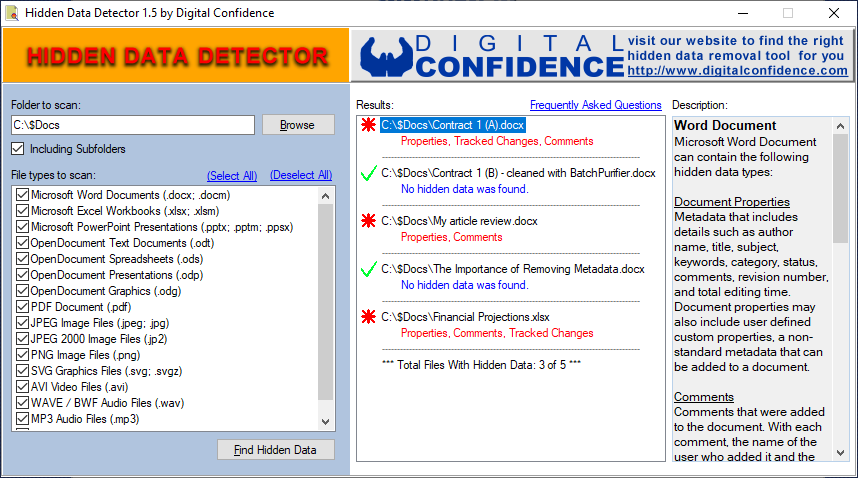The height and width of the screenshot is (478, 858).
Task: Click the Description panel scroll up arrow
Action: point(840,126)
